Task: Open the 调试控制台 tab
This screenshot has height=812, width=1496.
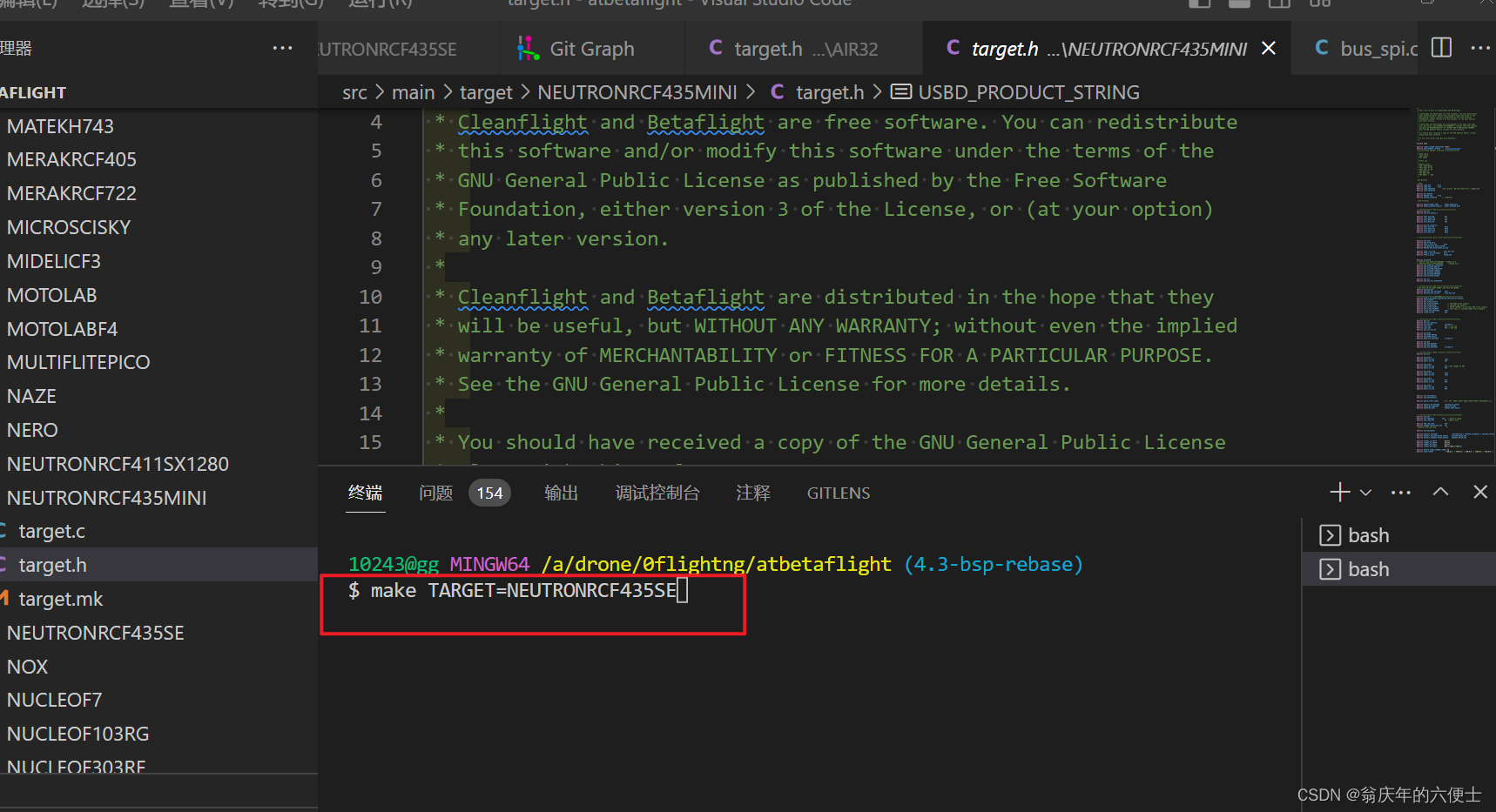Action: [x=657, y=493]
